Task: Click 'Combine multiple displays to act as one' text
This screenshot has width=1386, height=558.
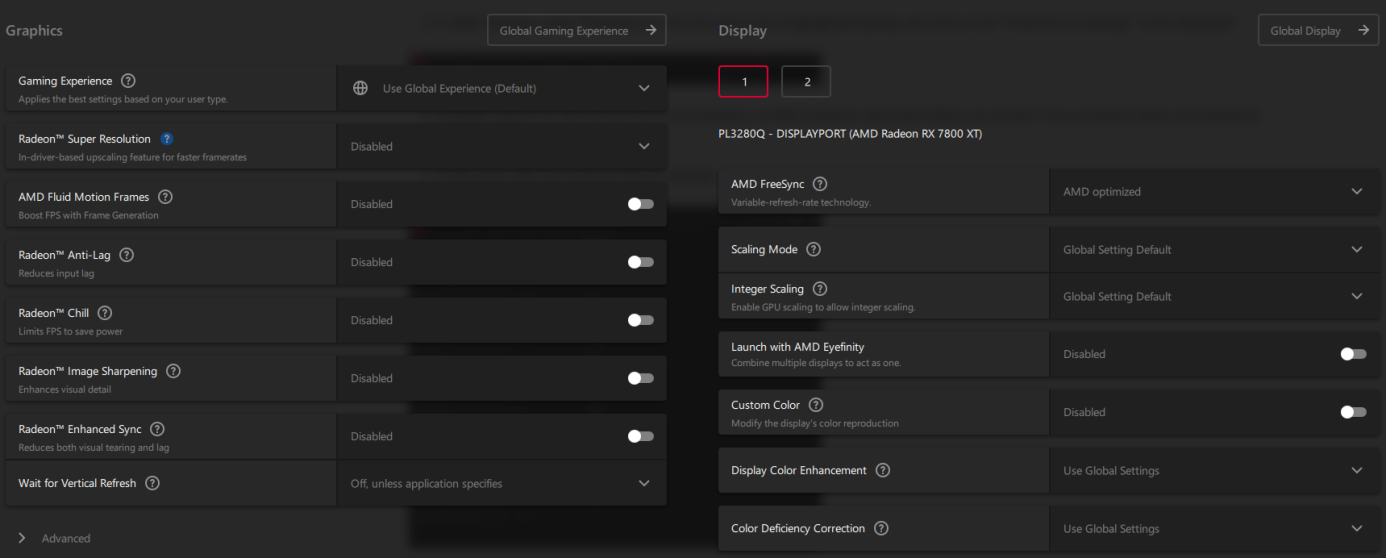Action: pos(816,363)
